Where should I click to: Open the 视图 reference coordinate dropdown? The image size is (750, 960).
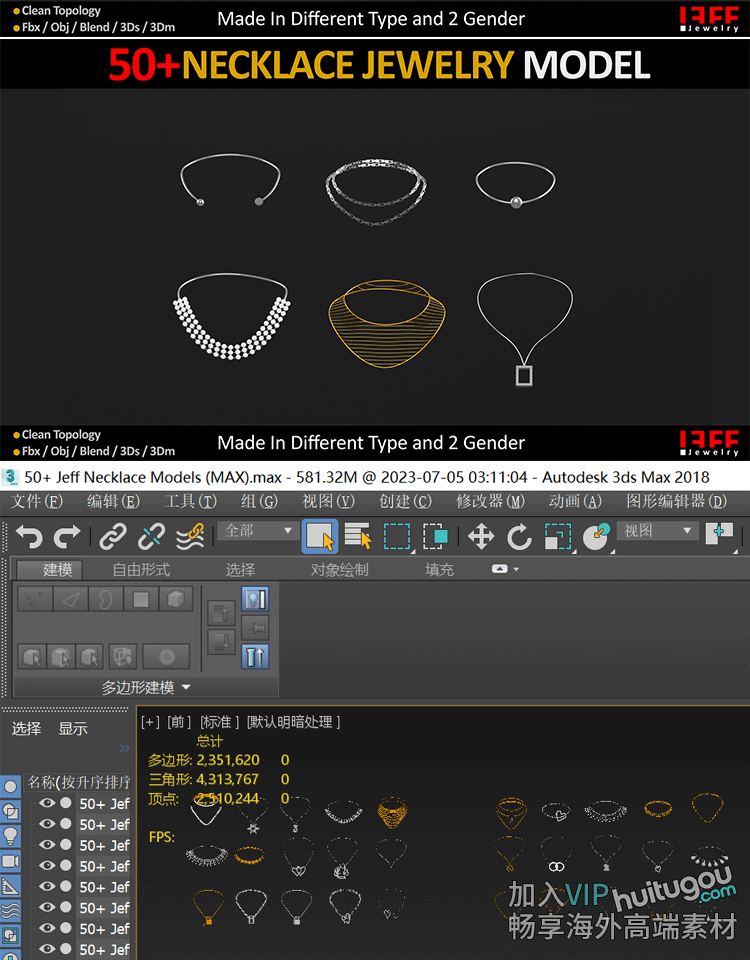[x=658, y=530]
